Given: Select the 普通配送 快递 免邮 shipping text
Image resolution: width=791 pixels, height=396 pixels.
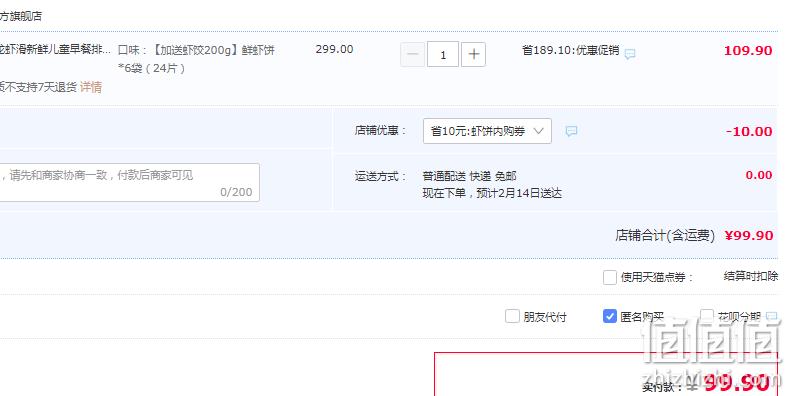Looking at the screenshot, I should pyautogui.click(x=469, y=176).
